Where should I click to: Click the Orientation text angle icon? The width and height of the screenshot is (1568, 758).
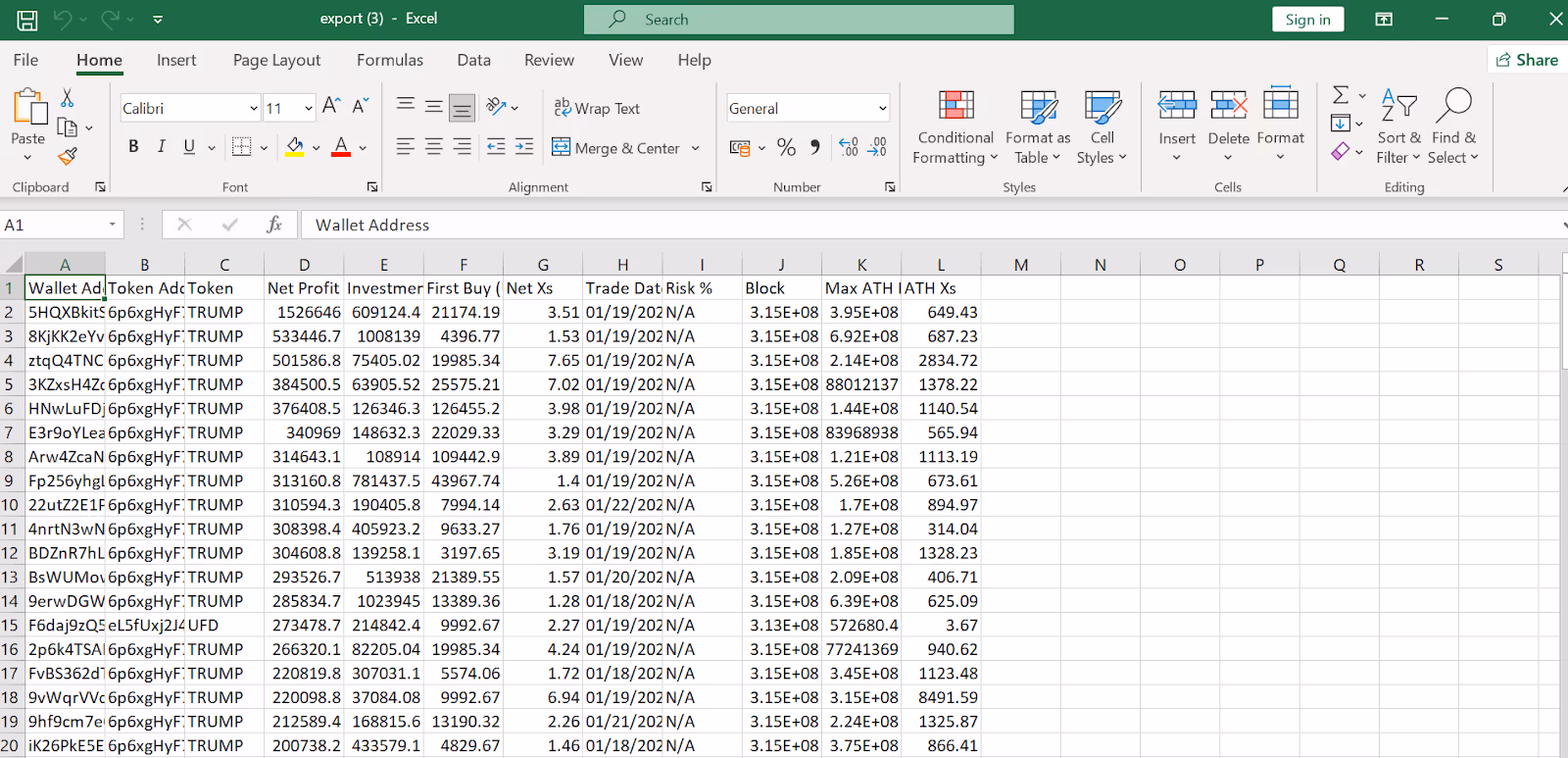click(496, 106)
